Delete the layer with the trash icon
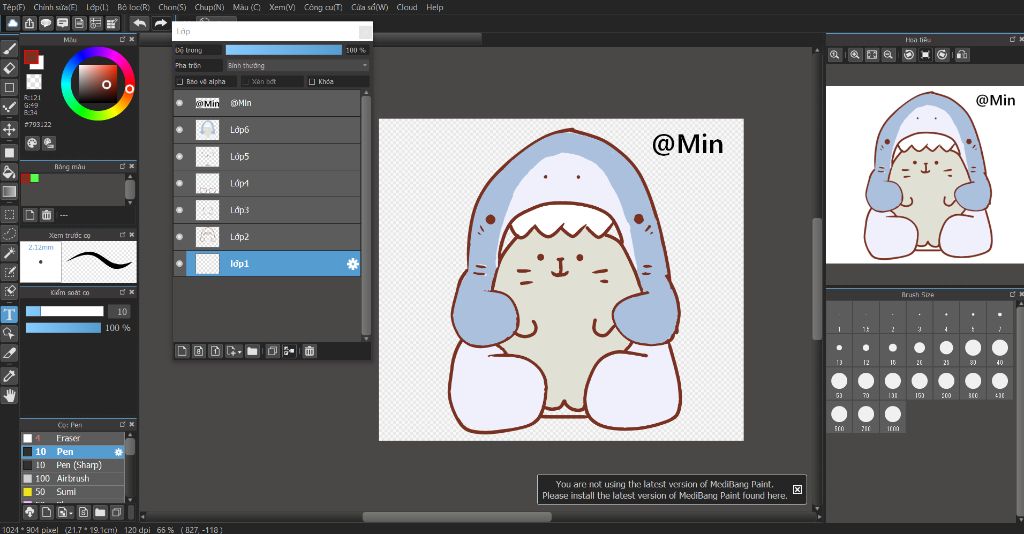Screen dimensions: 1024x534 pos(310,351)
